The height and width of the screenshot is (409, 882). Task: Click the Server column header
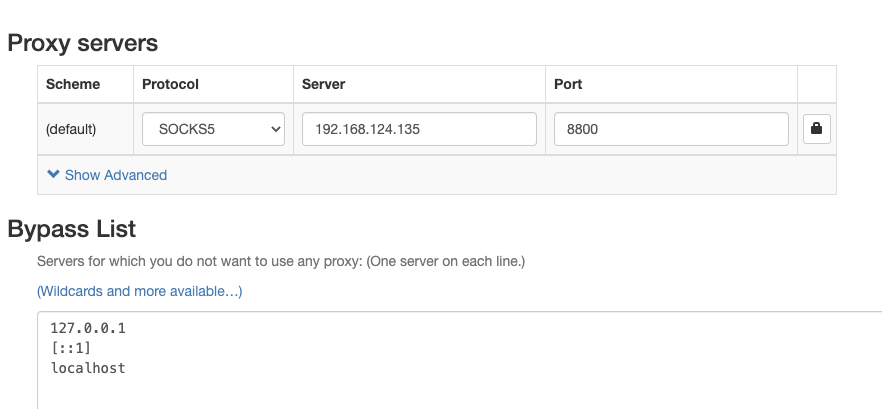pyautogui.click(x=323, y=84)
